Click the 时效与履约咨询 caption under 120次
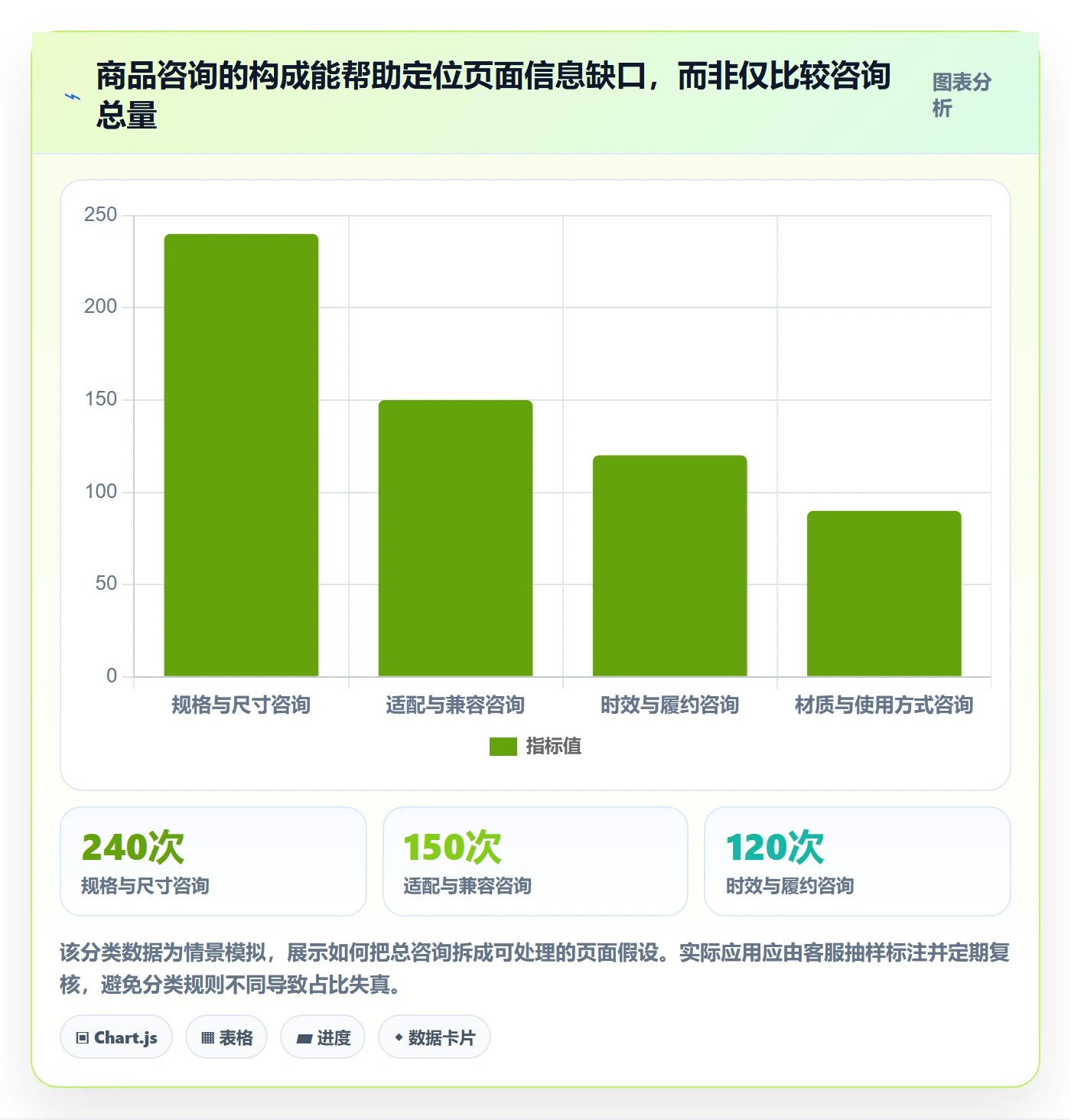1071x1120 pixels. click(789, 886)
